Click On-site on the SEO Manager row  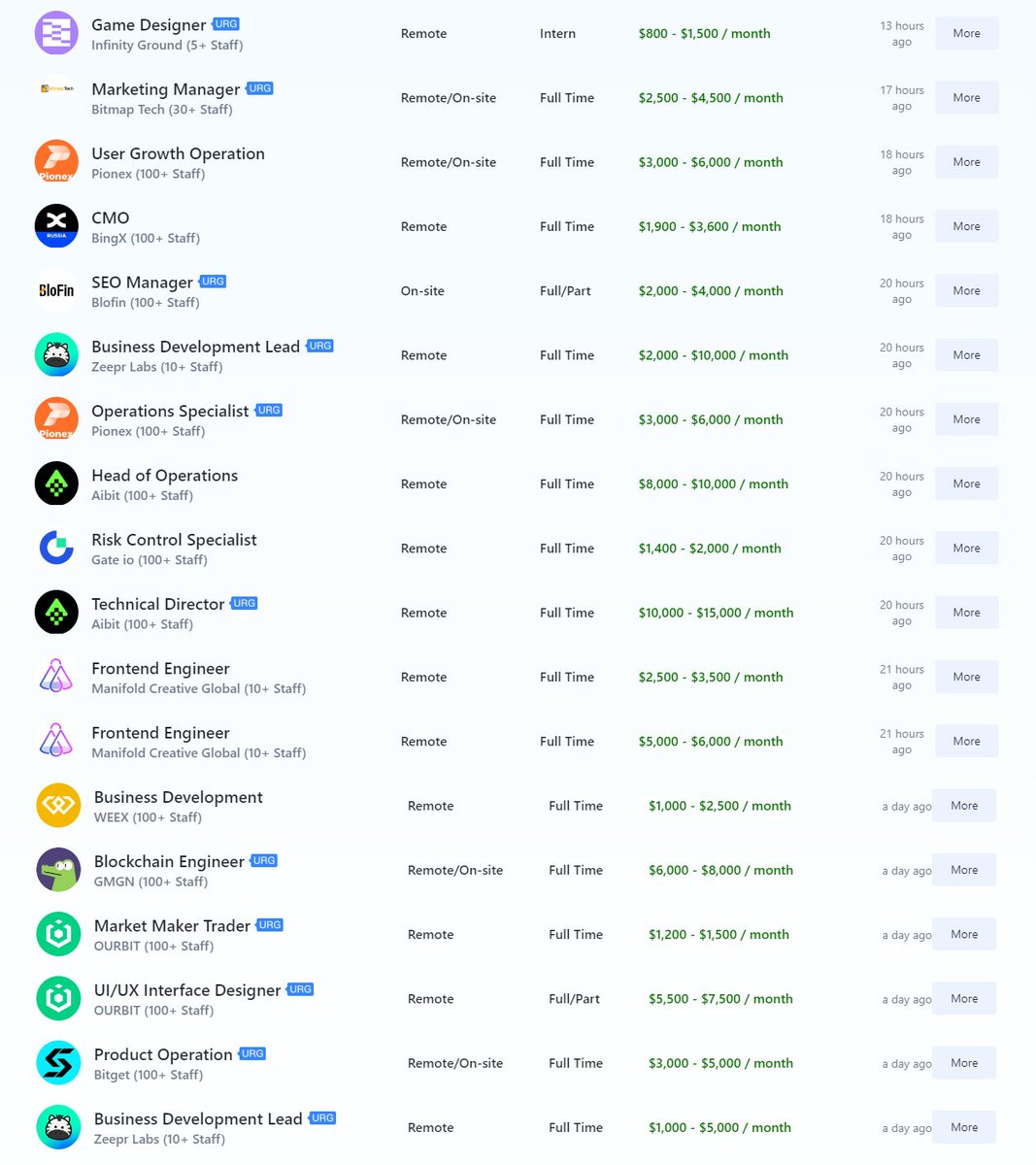[422, 290]
